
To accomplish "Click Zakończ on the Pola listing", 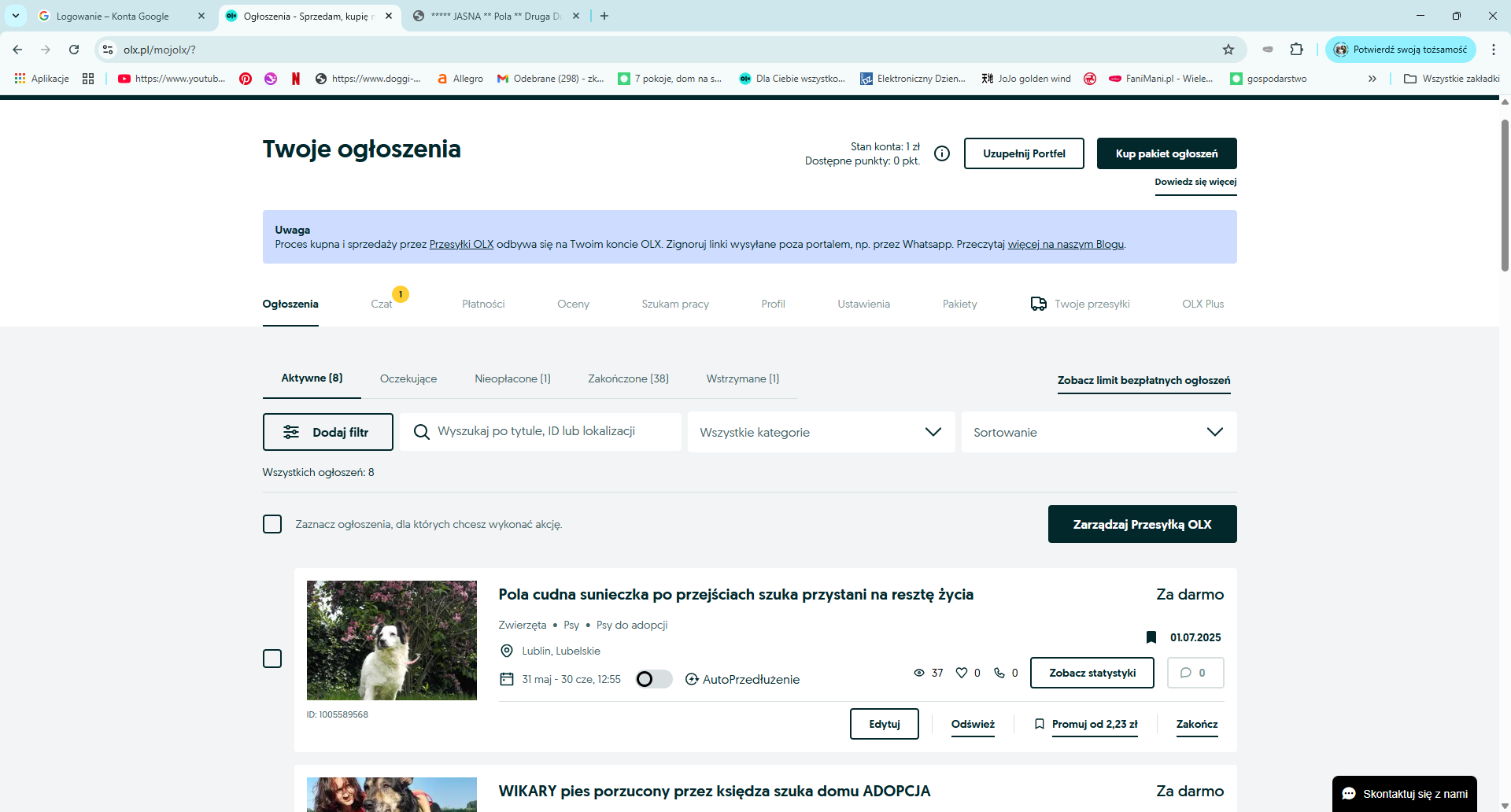I will pos(1197,724).
